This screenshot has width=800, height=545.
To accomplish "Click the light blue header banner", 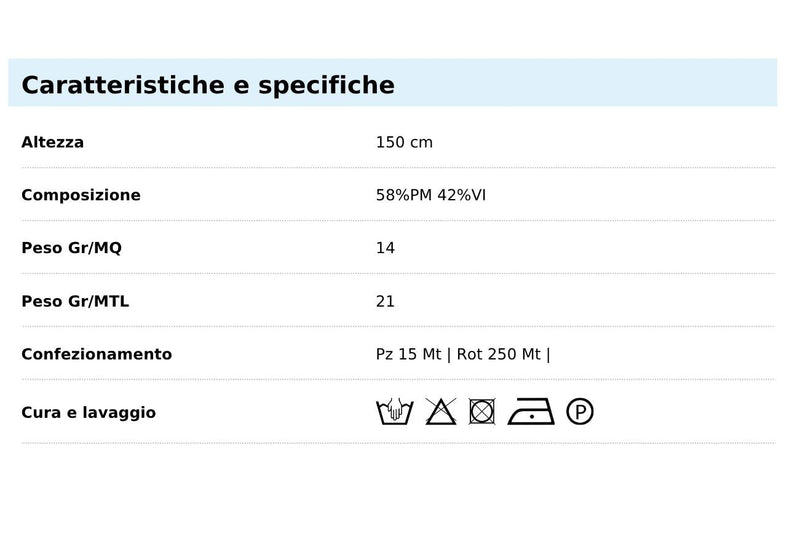I will pos(393,83).
